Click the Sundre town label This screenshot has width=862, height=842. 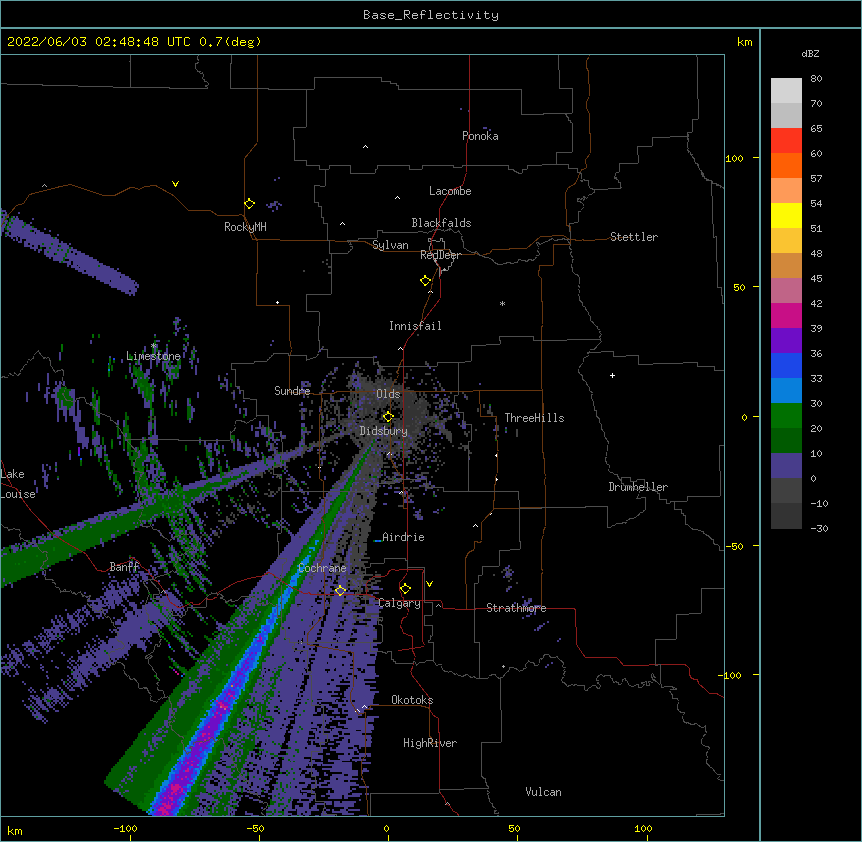tap(292, 391)
